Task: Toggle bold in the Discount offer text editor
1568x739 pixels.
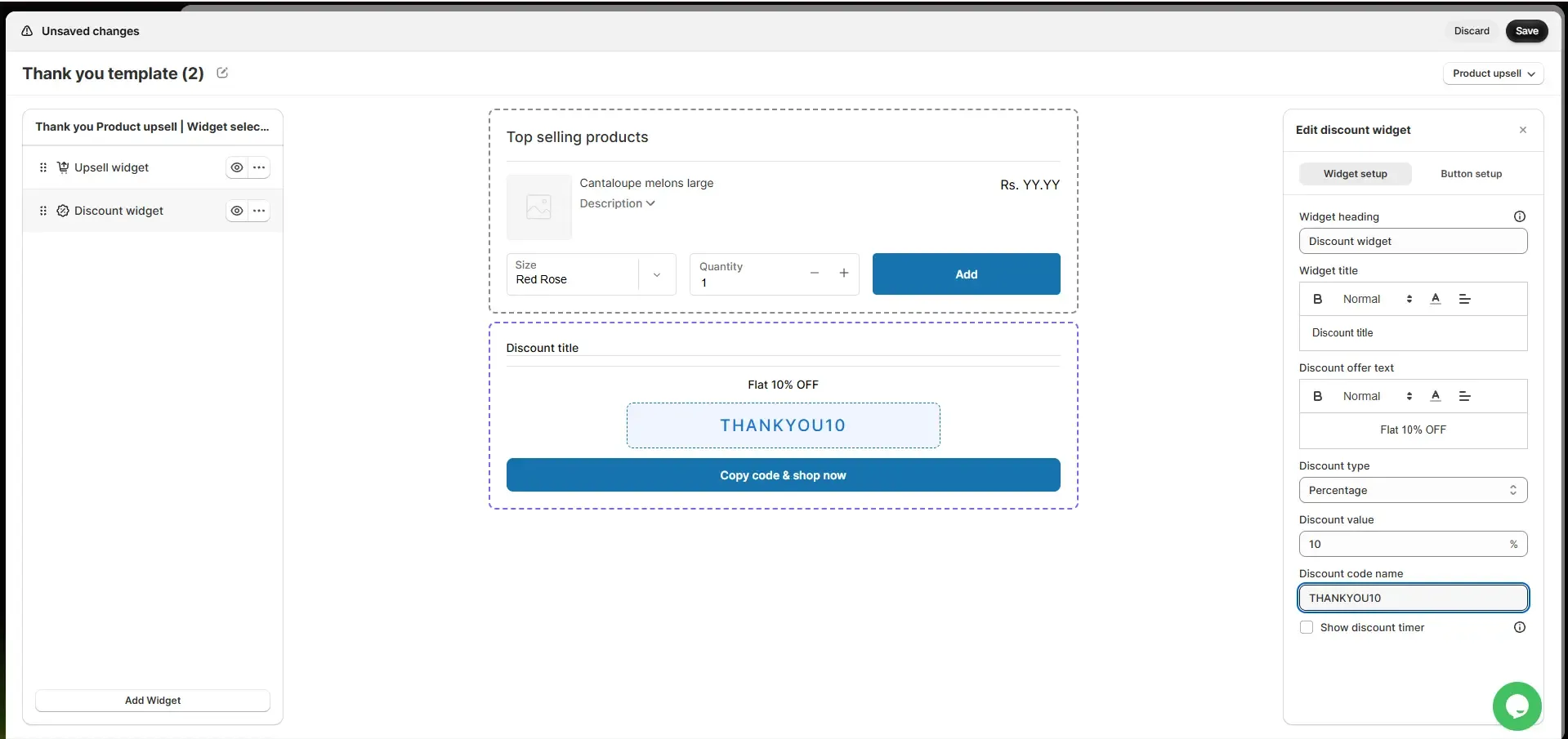Action: (x=1317, y=396)
